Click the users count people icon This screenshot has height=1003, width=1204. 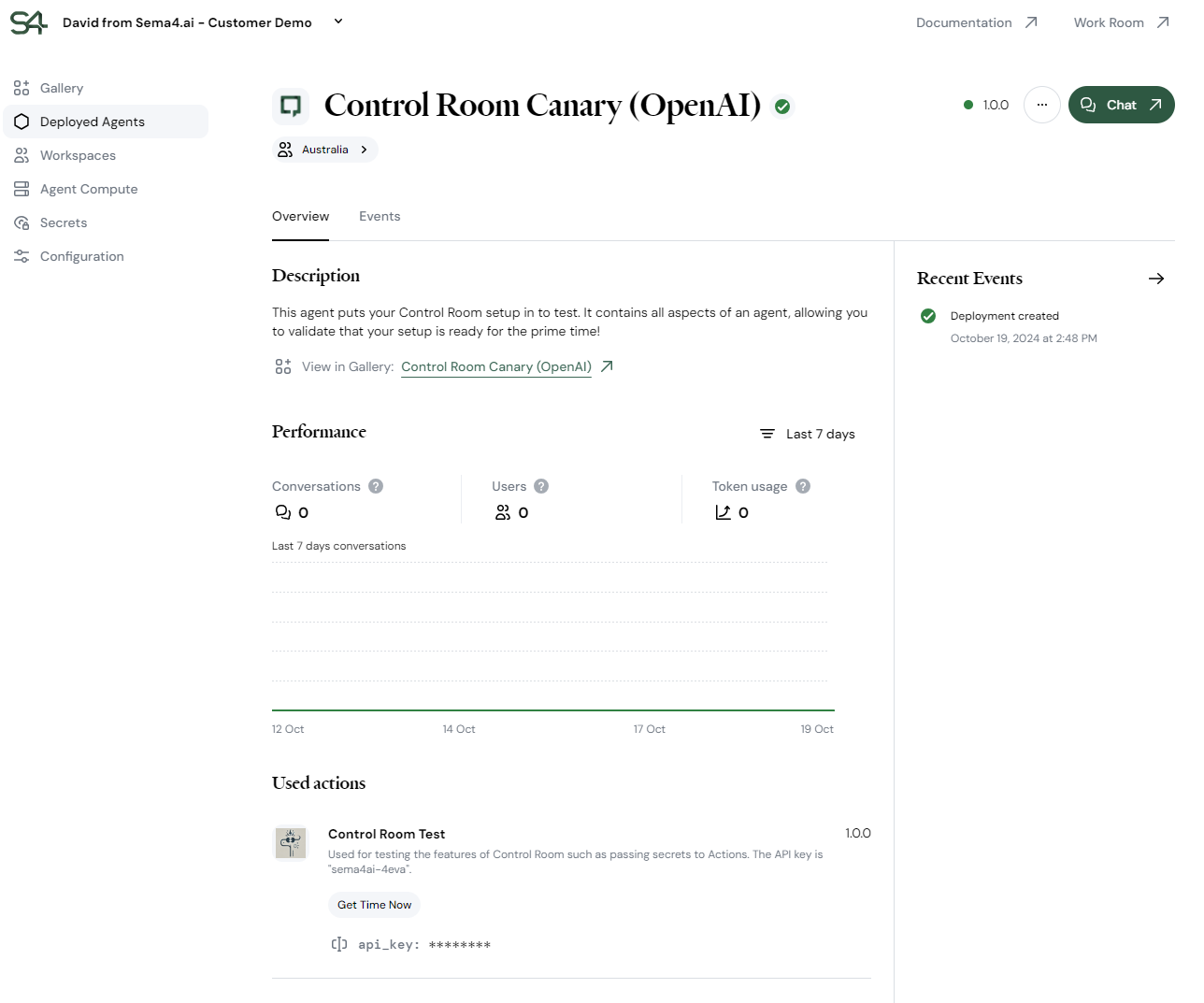pyautogui.click(x=503, y=512)
